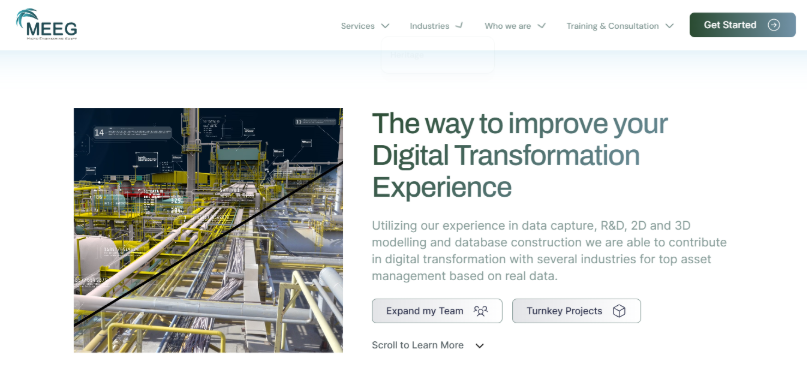Click the Turnkey Projects button
The width and height of the screenshot is (807, 370).
[576, 311]
